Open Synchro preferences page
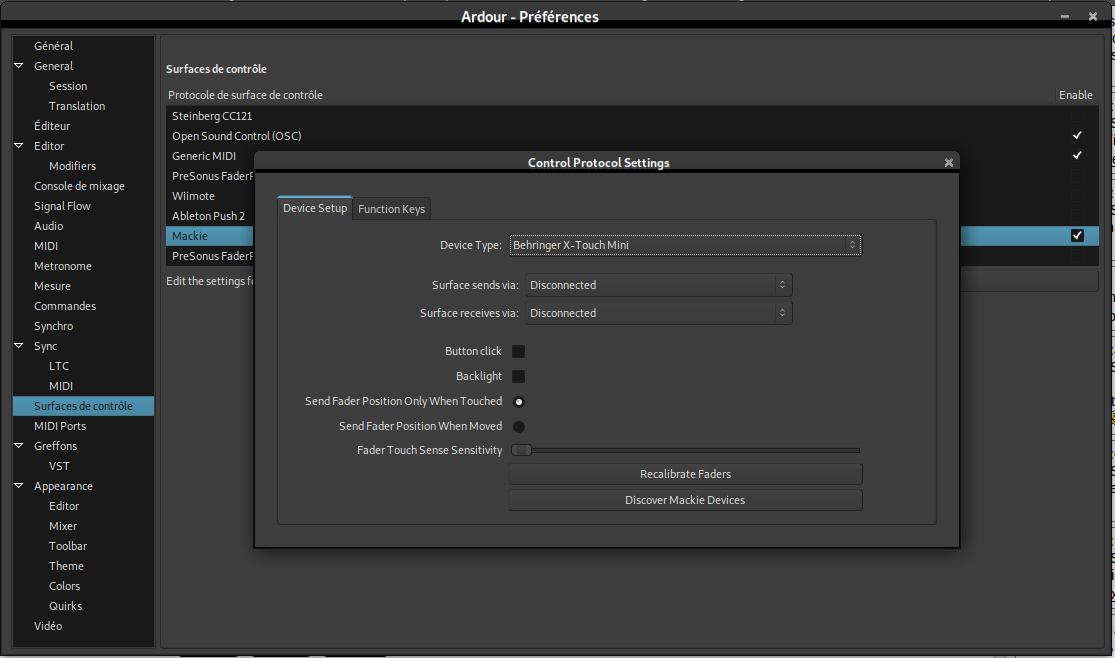This screenshot has width=1115, height=658. pyautogui.click(x=53, y=326)
